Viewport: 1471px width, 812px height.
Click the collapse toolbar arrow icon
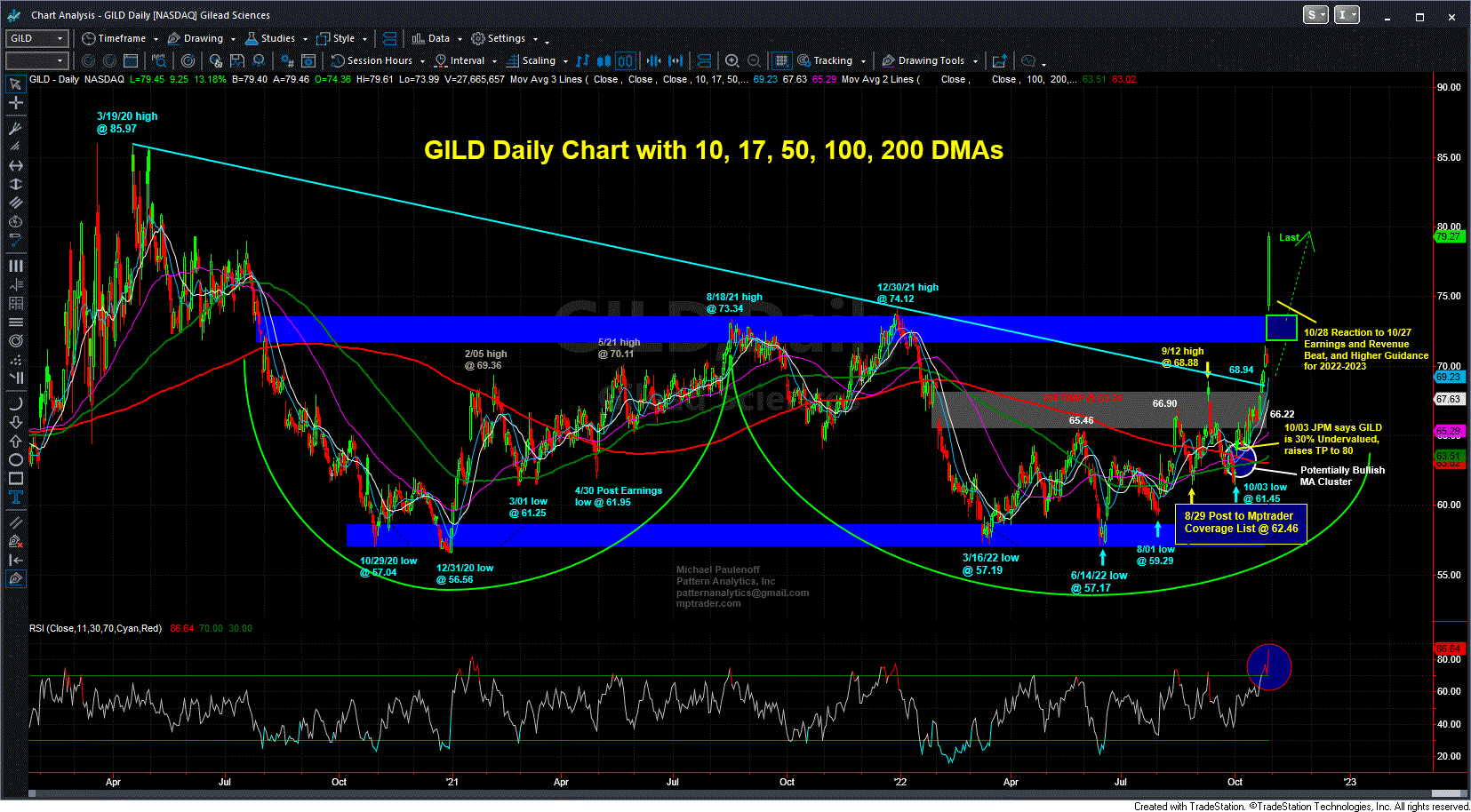[15, 560]
